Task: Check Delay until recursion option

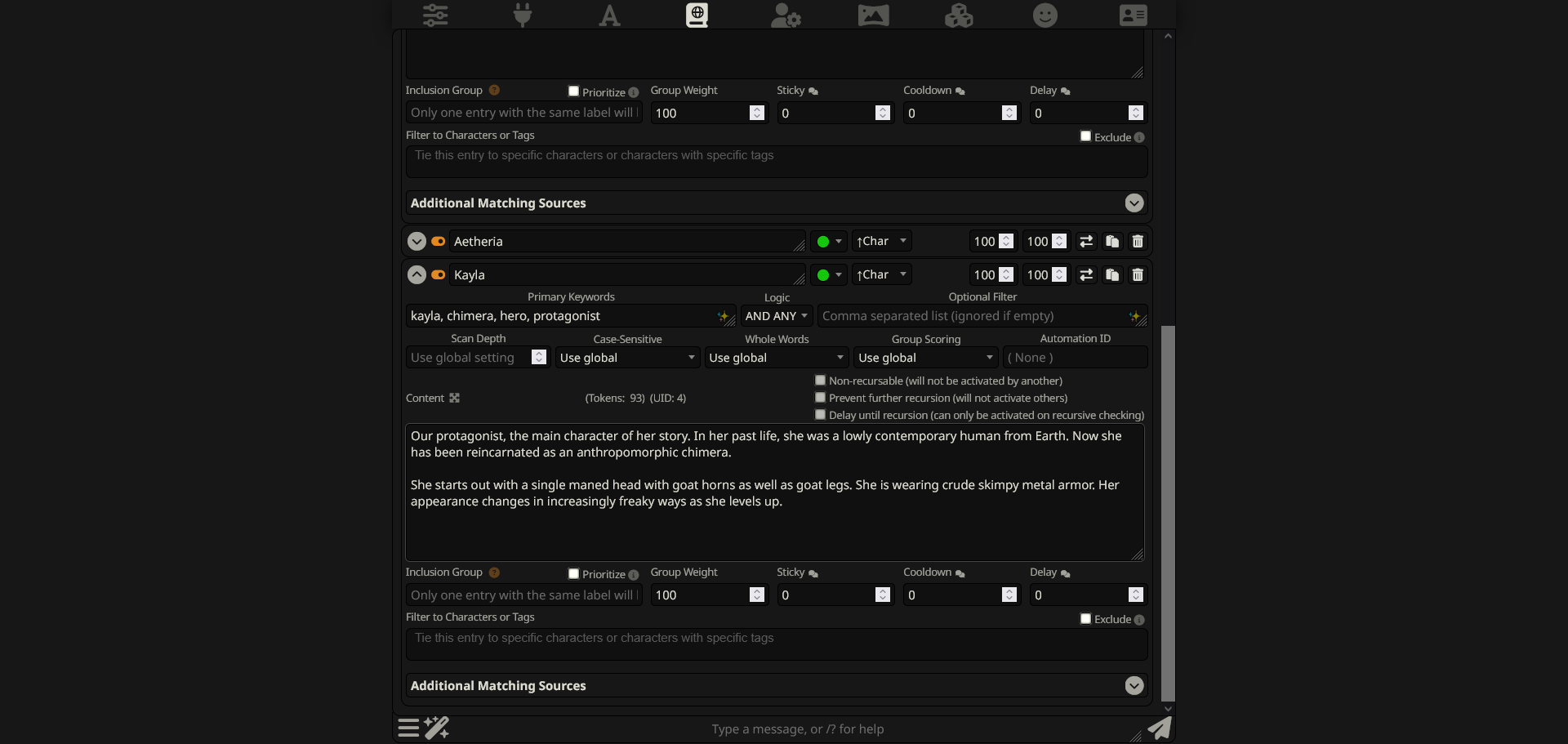Action: tap(820, 414)
